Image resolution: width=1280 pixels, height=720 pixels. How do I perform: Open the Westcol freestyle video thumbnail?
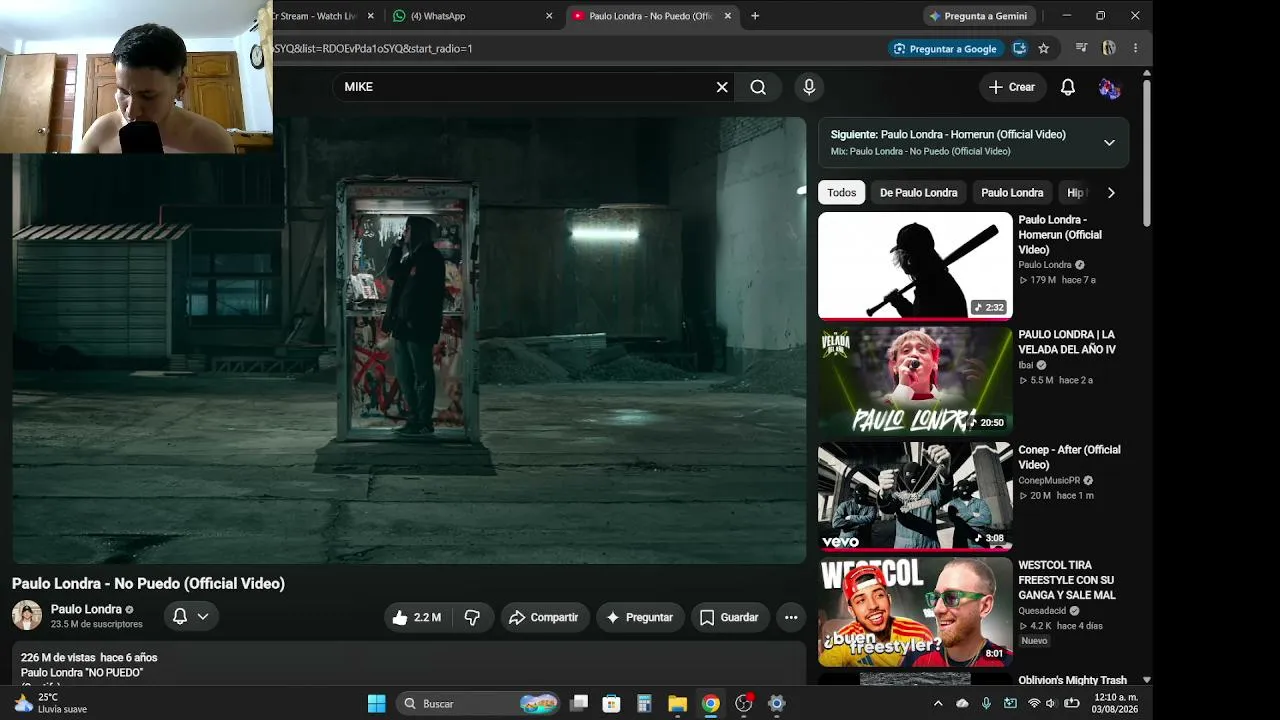tap(915, 611)
